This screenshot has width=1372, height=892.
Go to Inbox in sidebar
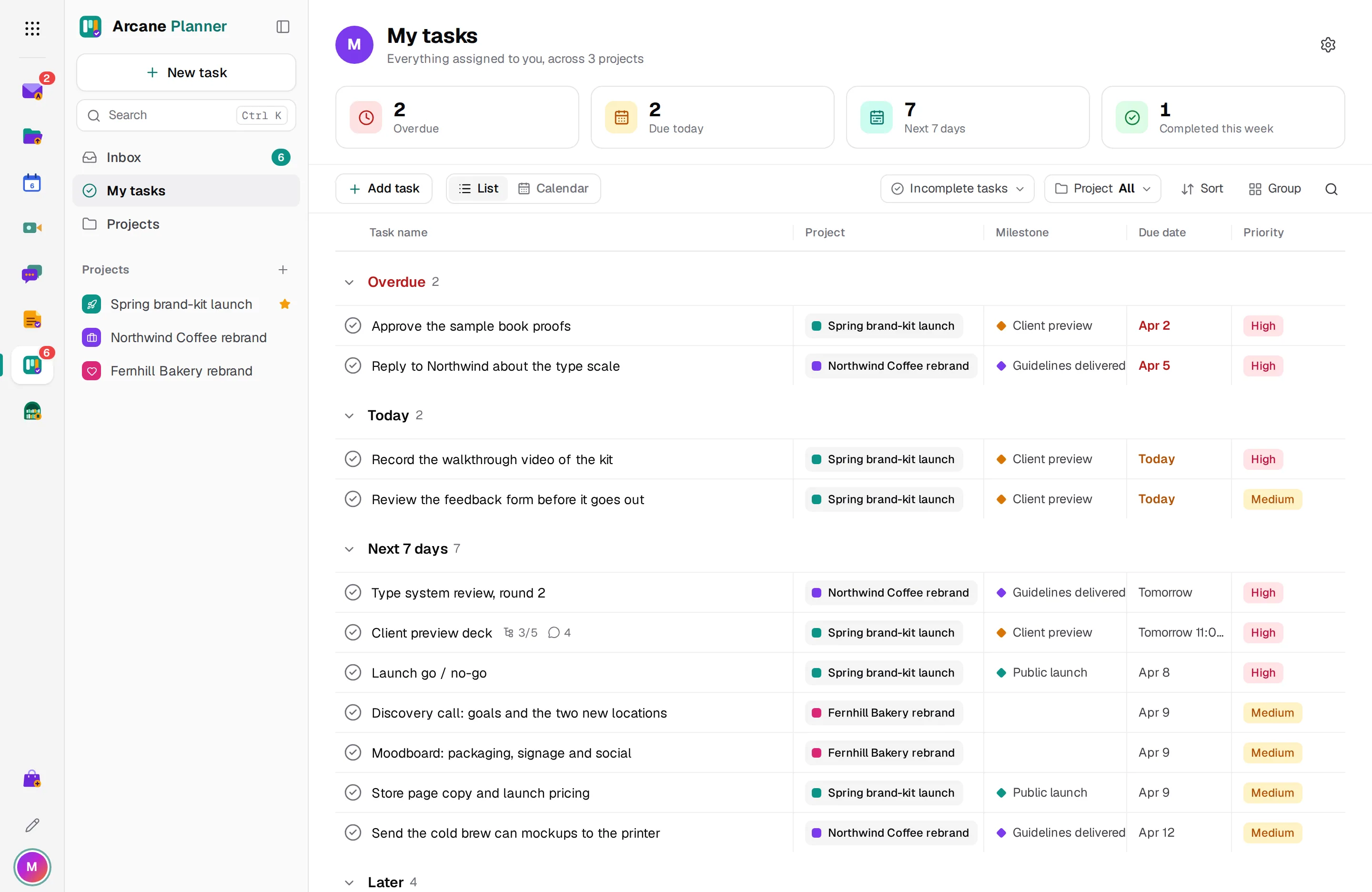(186, 157)
